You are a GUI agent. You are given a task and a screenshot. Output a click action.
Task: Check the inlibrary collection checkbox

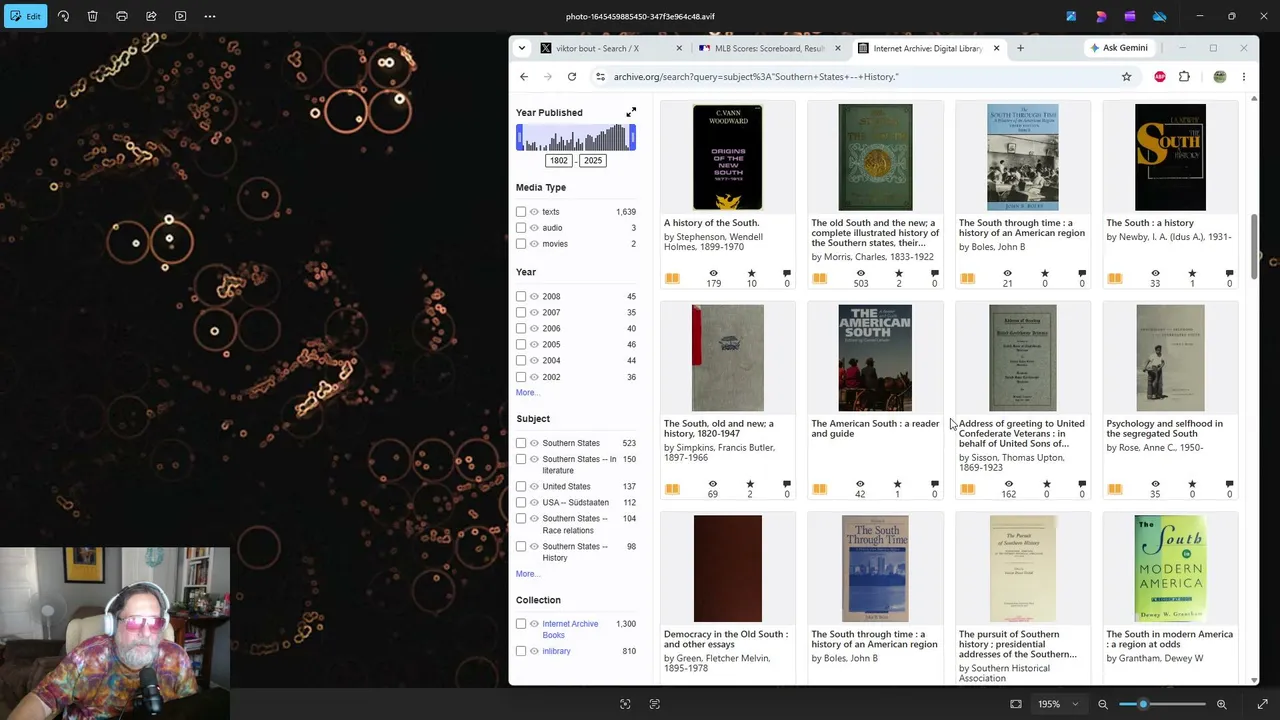click(x=521, y=651)
